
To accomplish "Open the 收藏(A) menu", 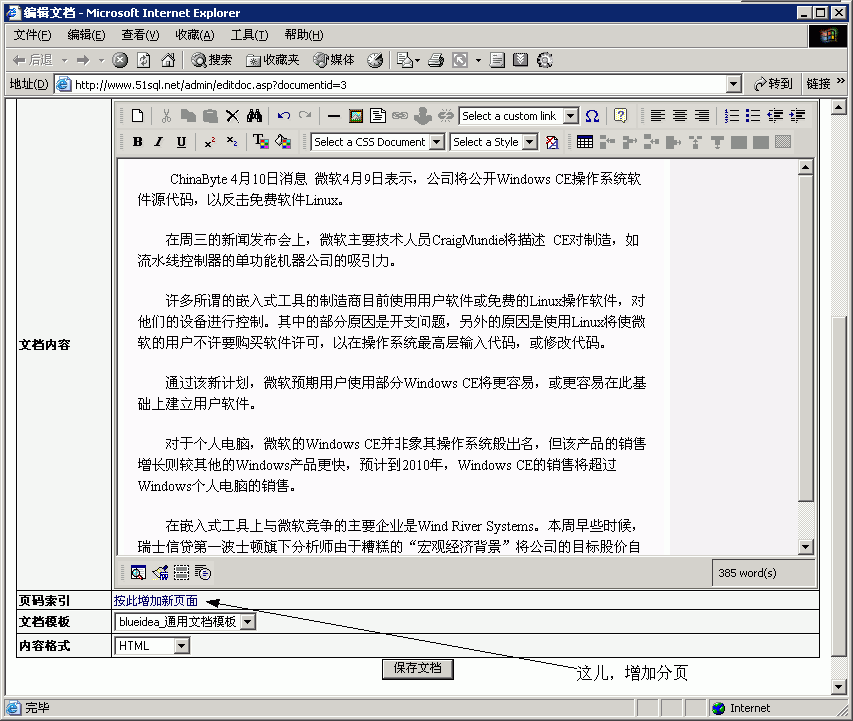I will point(194,35).
